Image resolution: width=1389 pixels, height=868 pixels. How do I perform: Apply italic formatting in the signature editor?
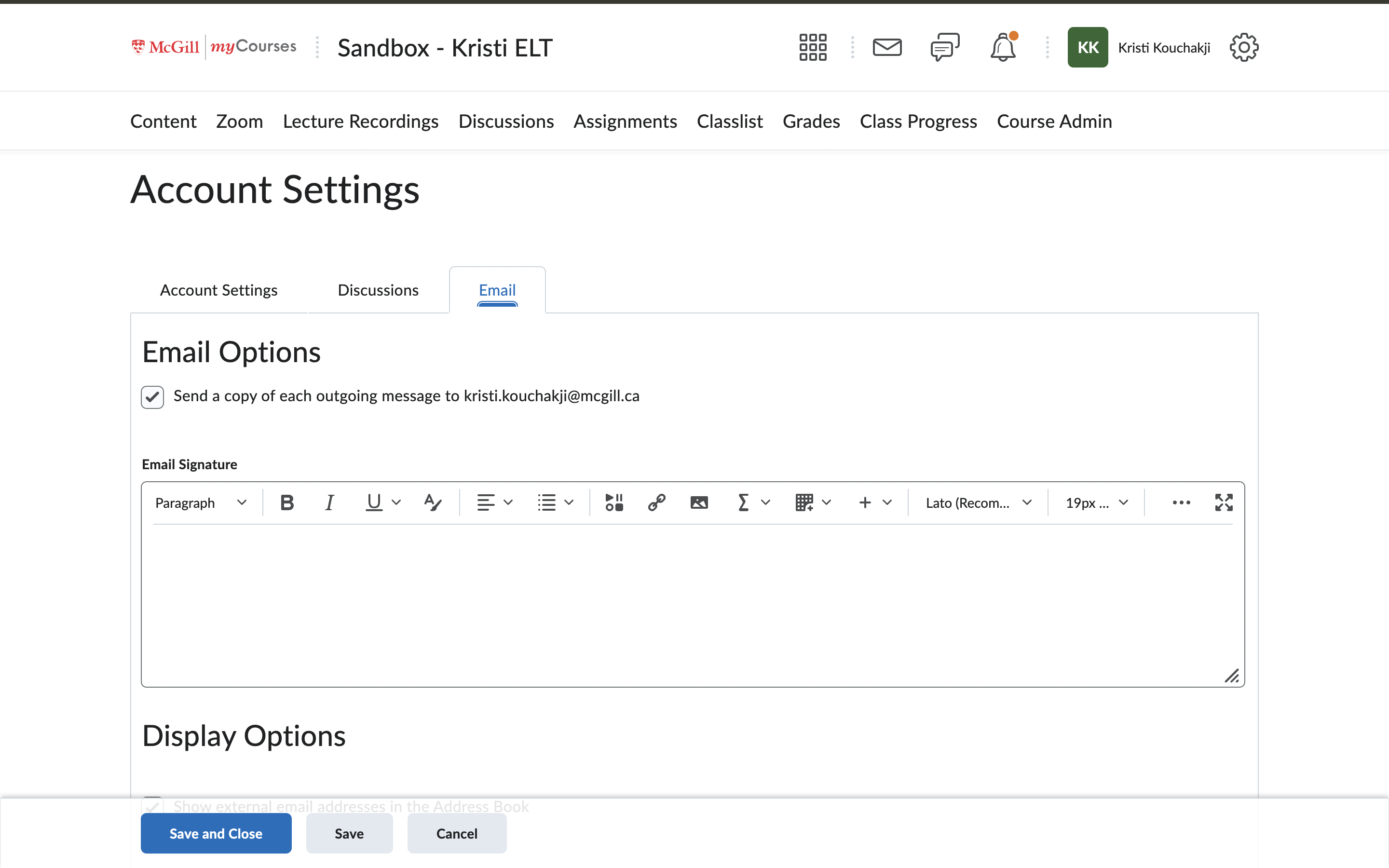pyautogui.click(x=329, y=502)
